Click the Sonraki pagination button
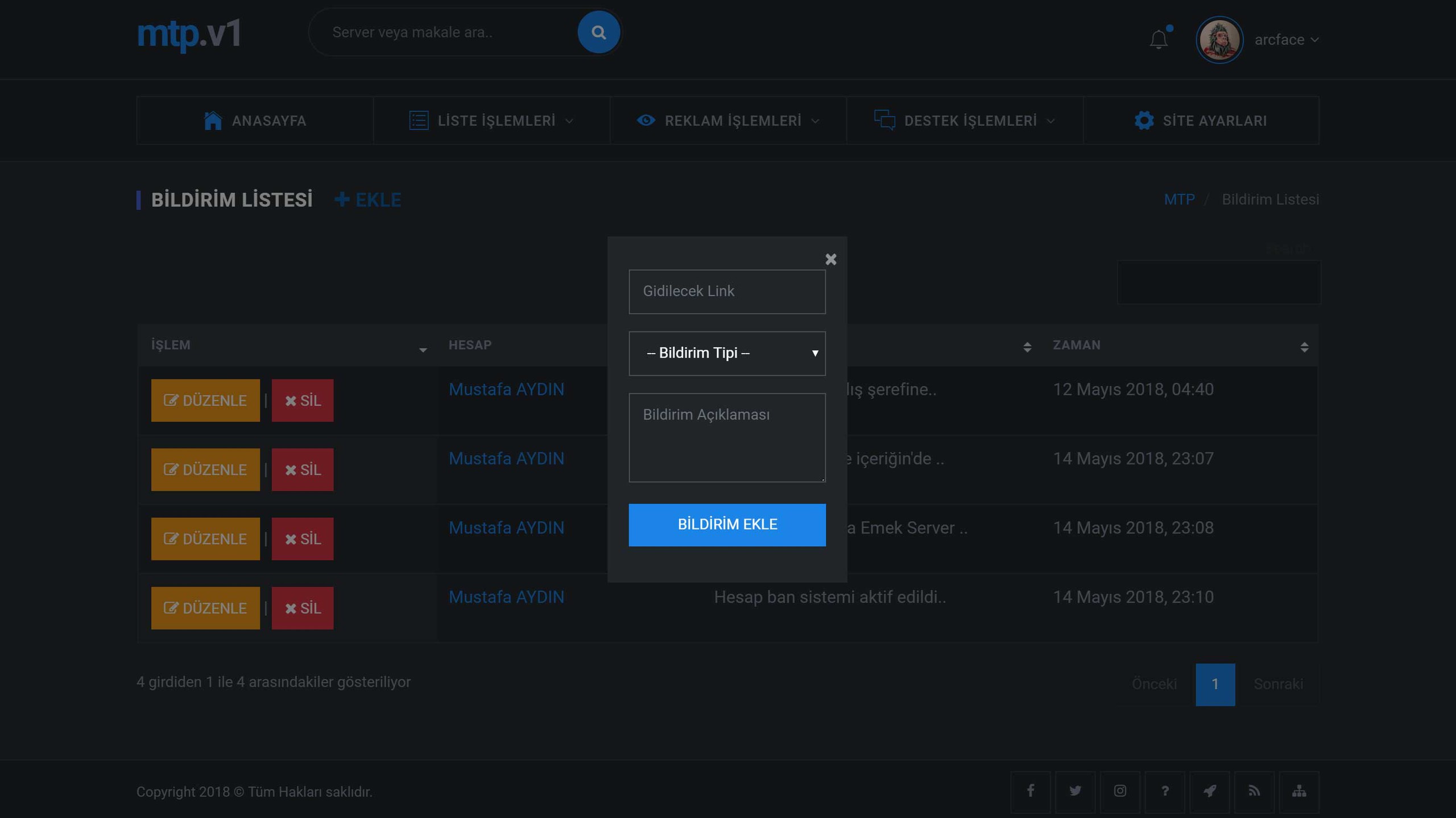Screen dimensions: 1456x818 point(1279,684)
